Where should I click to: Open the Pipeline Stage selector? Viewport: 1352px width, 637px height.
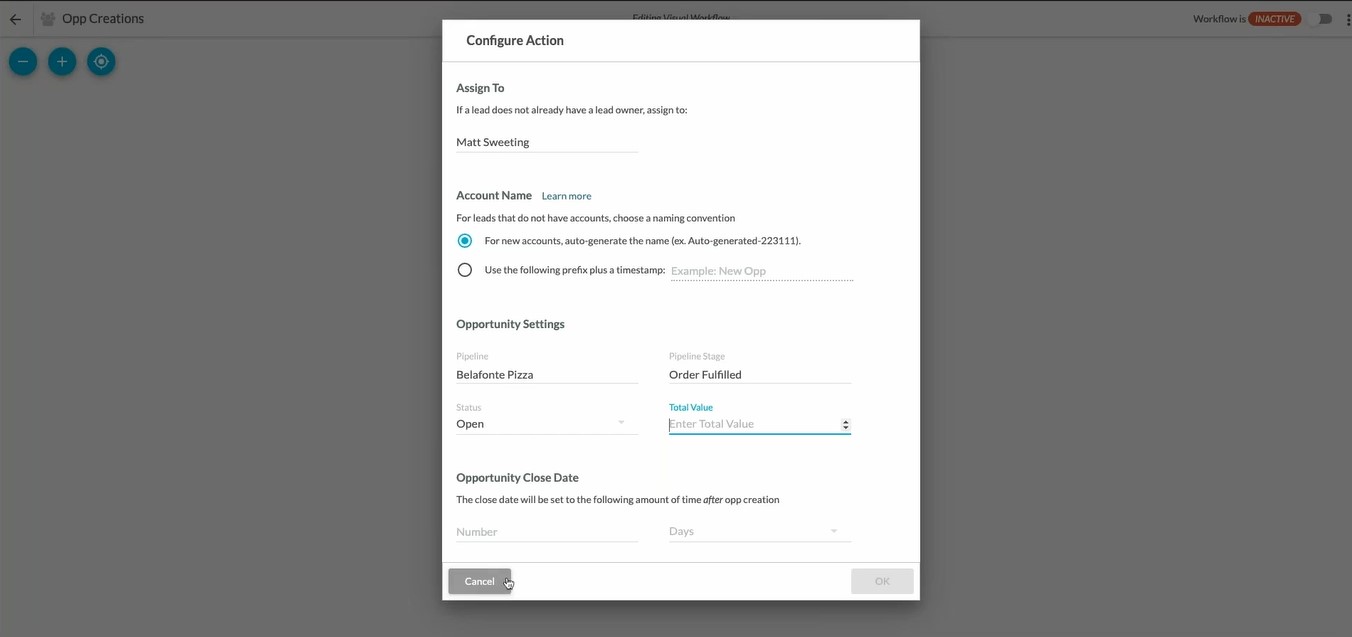click(759, 375)
